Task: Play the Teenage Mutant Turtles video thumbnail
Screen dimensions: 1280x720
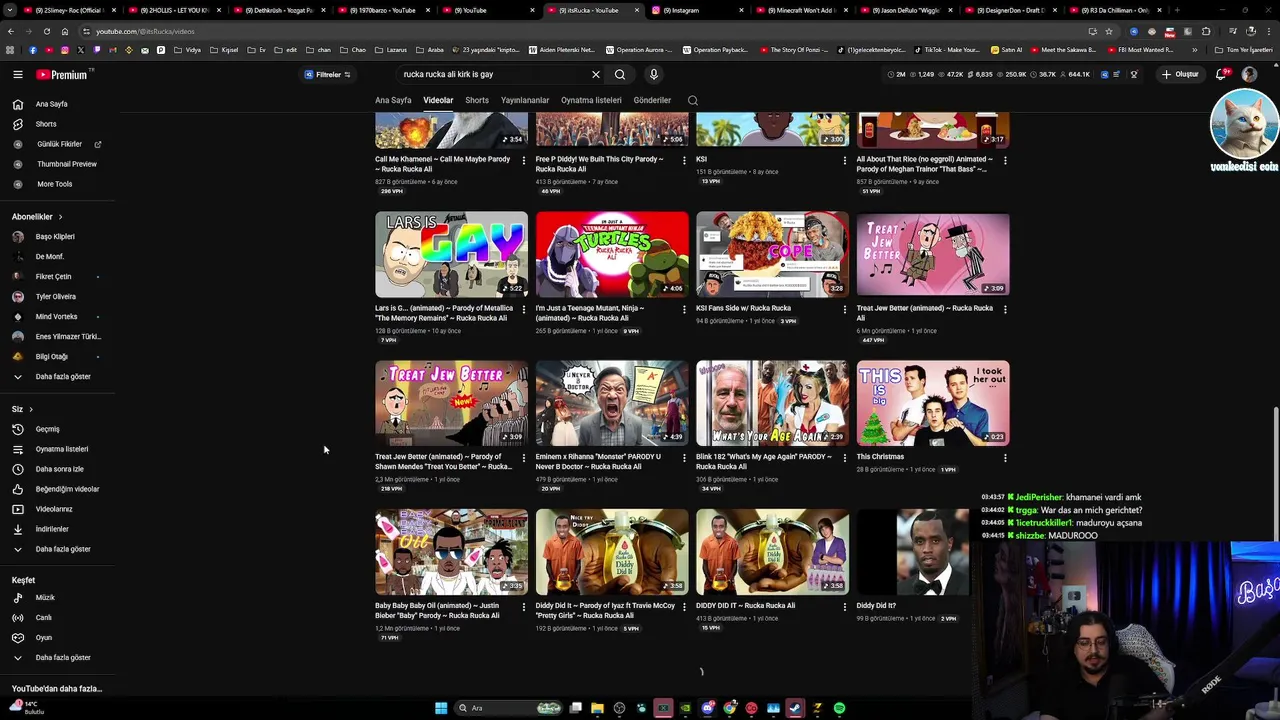Action: [x=612, y=254]
